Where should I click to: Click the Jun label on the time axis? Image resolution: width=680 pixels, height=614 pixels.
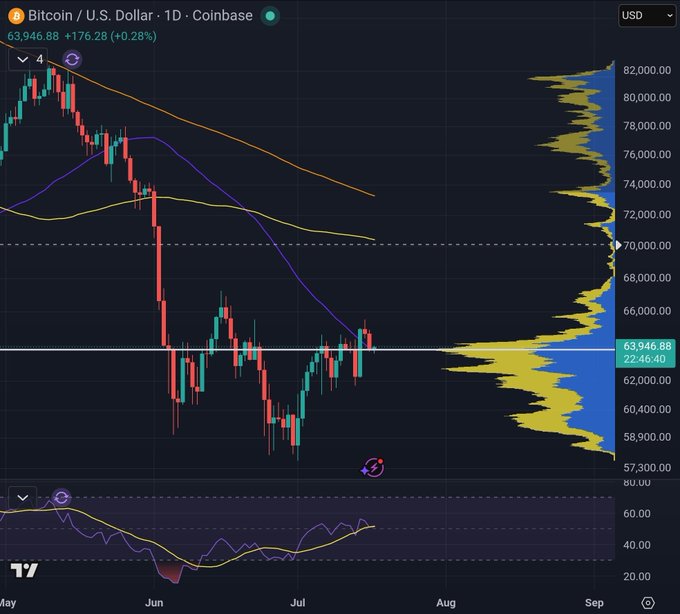point(154,603)
